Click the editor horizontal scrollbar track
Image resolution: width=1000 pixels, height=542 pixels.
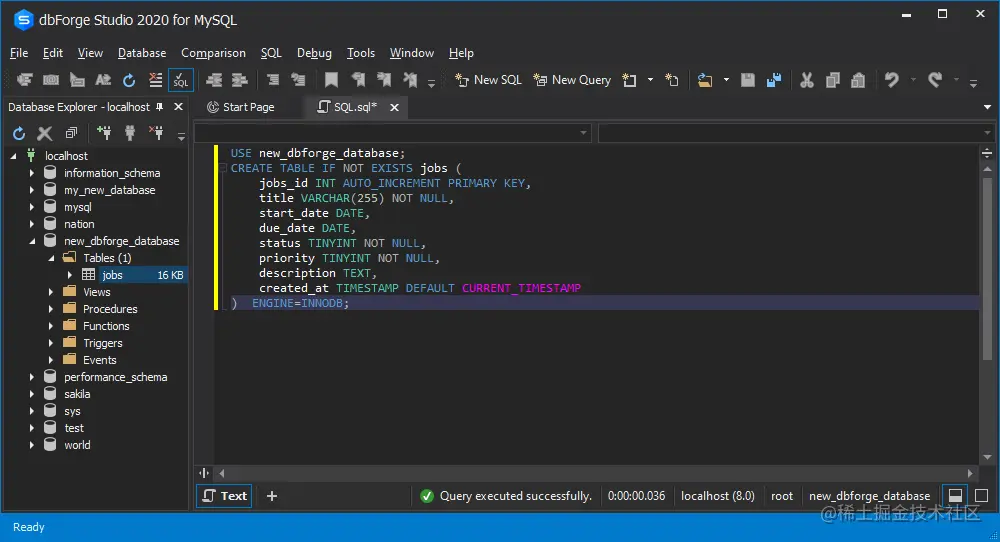(596, 473)
